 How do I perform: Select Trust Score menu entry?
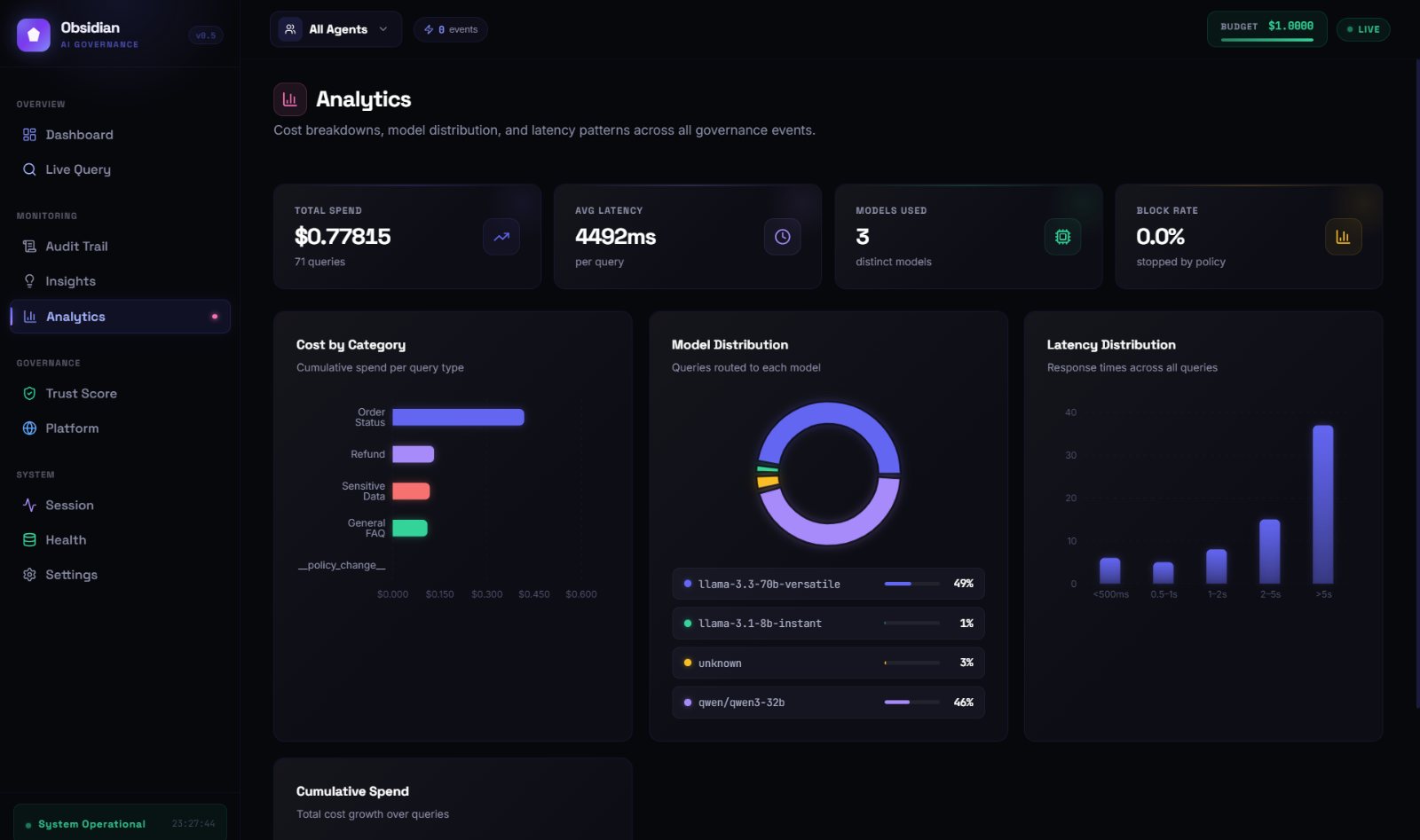click(x=120, y=393)
